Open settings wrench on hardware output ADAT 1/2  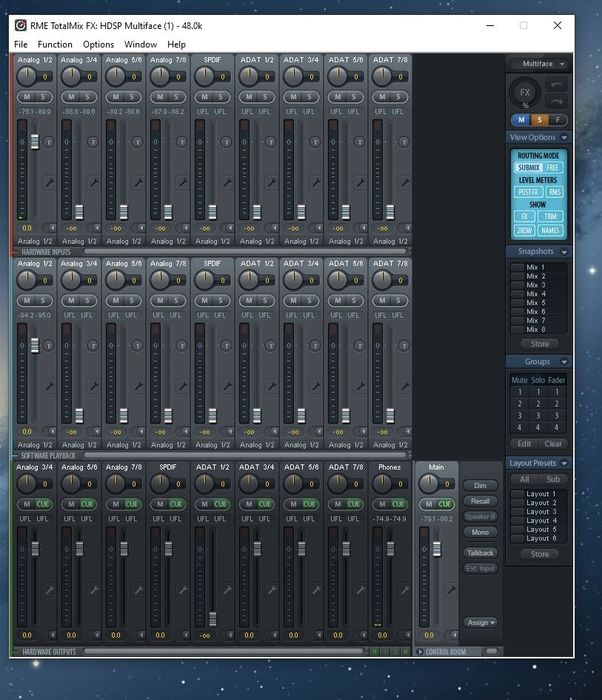227,590
